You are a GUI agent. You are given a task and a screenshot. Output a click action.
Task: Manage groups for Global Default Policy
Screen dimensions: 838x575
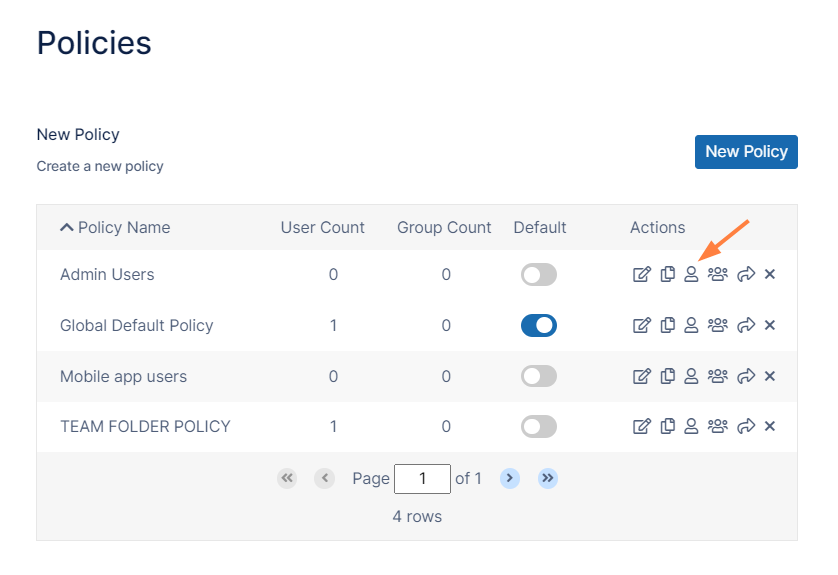tap(718, 325)
